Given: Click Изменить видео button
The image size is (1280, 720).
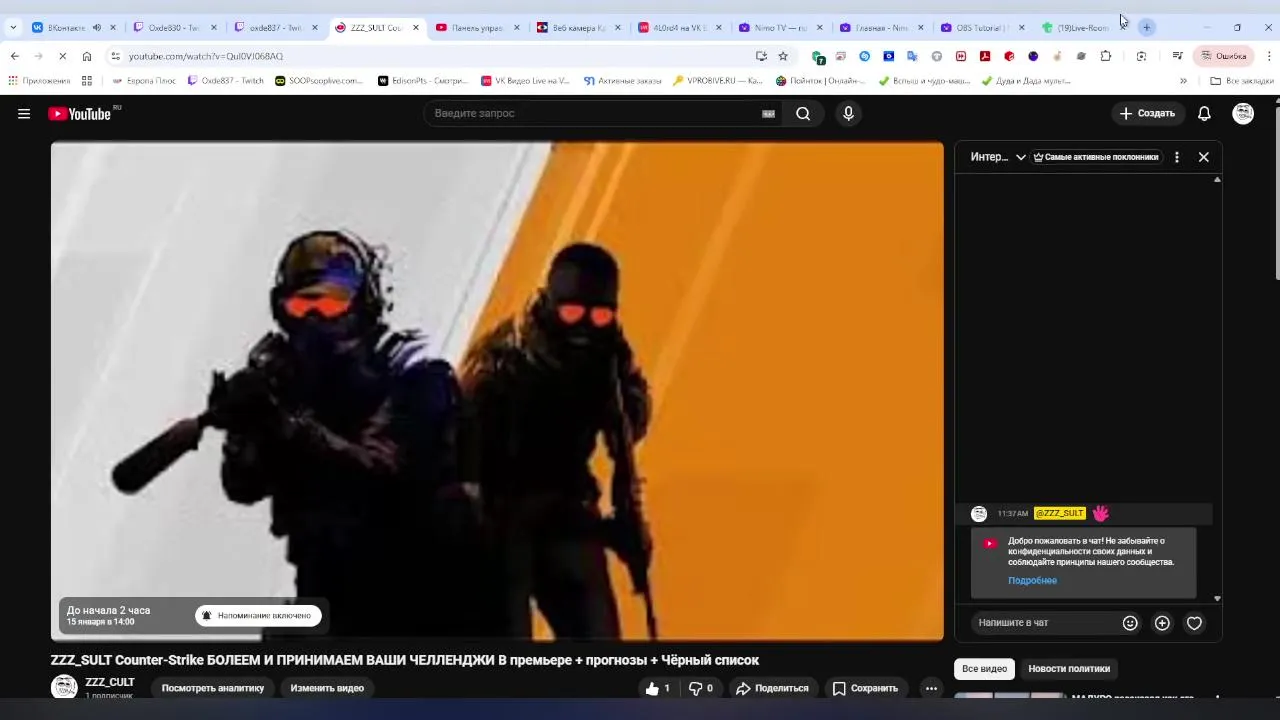Looking at the screenshot, I should click(327, 688).
